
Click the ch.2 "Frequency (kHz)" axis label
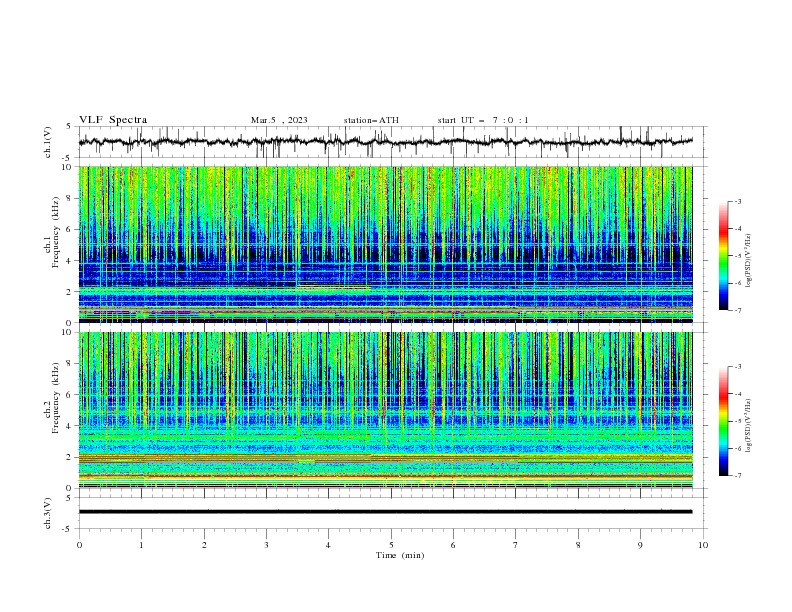(x=56, y=398)
